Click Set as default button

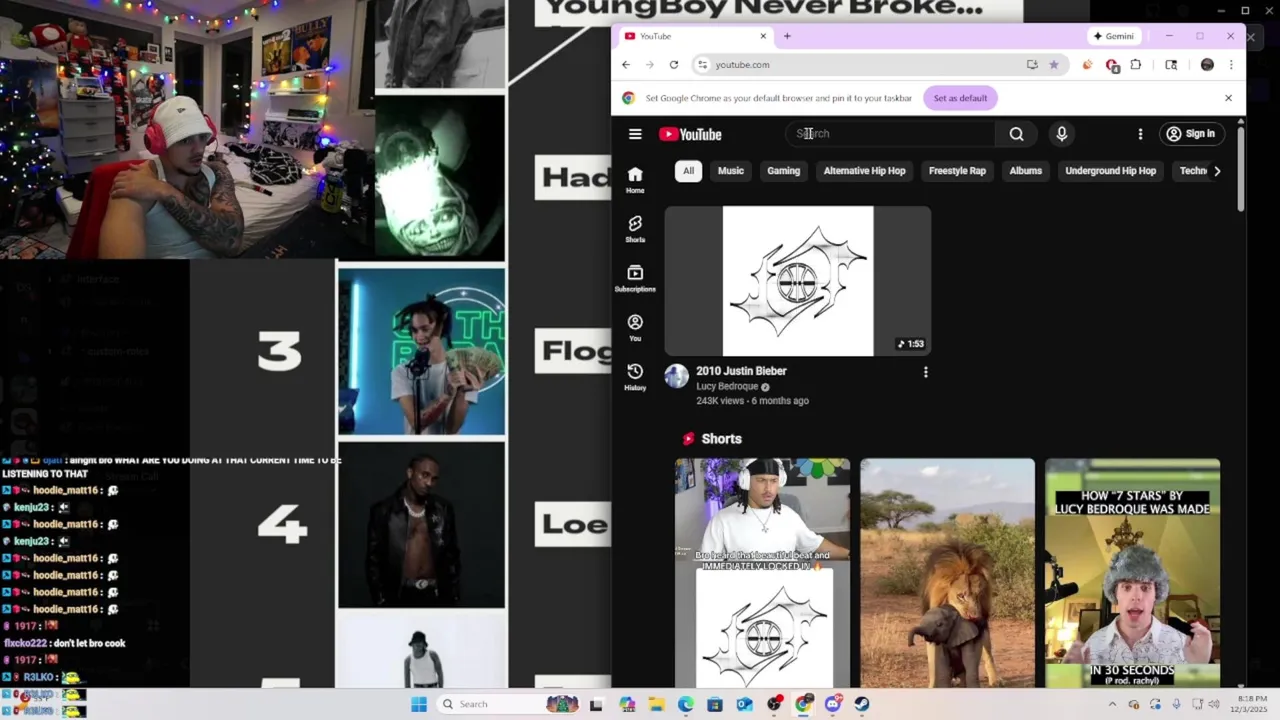960,98
